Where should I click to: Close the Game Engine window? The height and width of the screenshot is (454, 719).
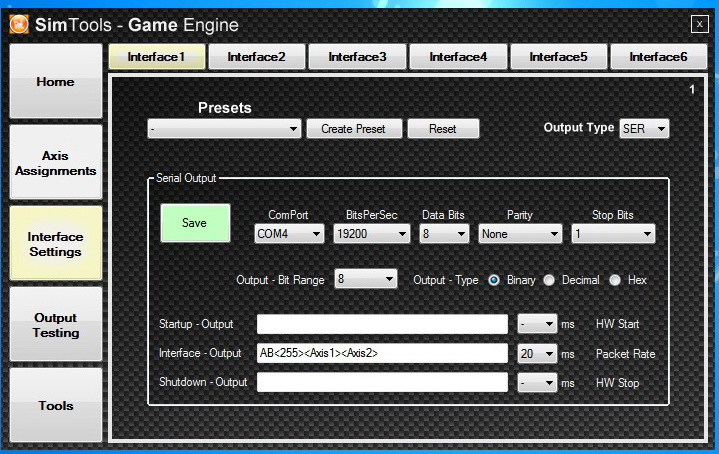click(x=699, y=24)
